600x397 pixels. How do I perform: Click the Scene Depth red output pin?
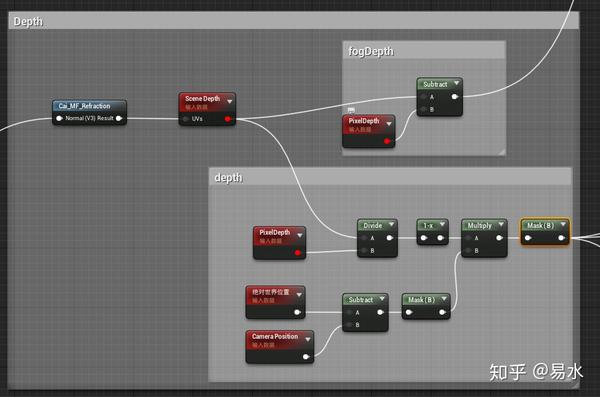[228, 119]
